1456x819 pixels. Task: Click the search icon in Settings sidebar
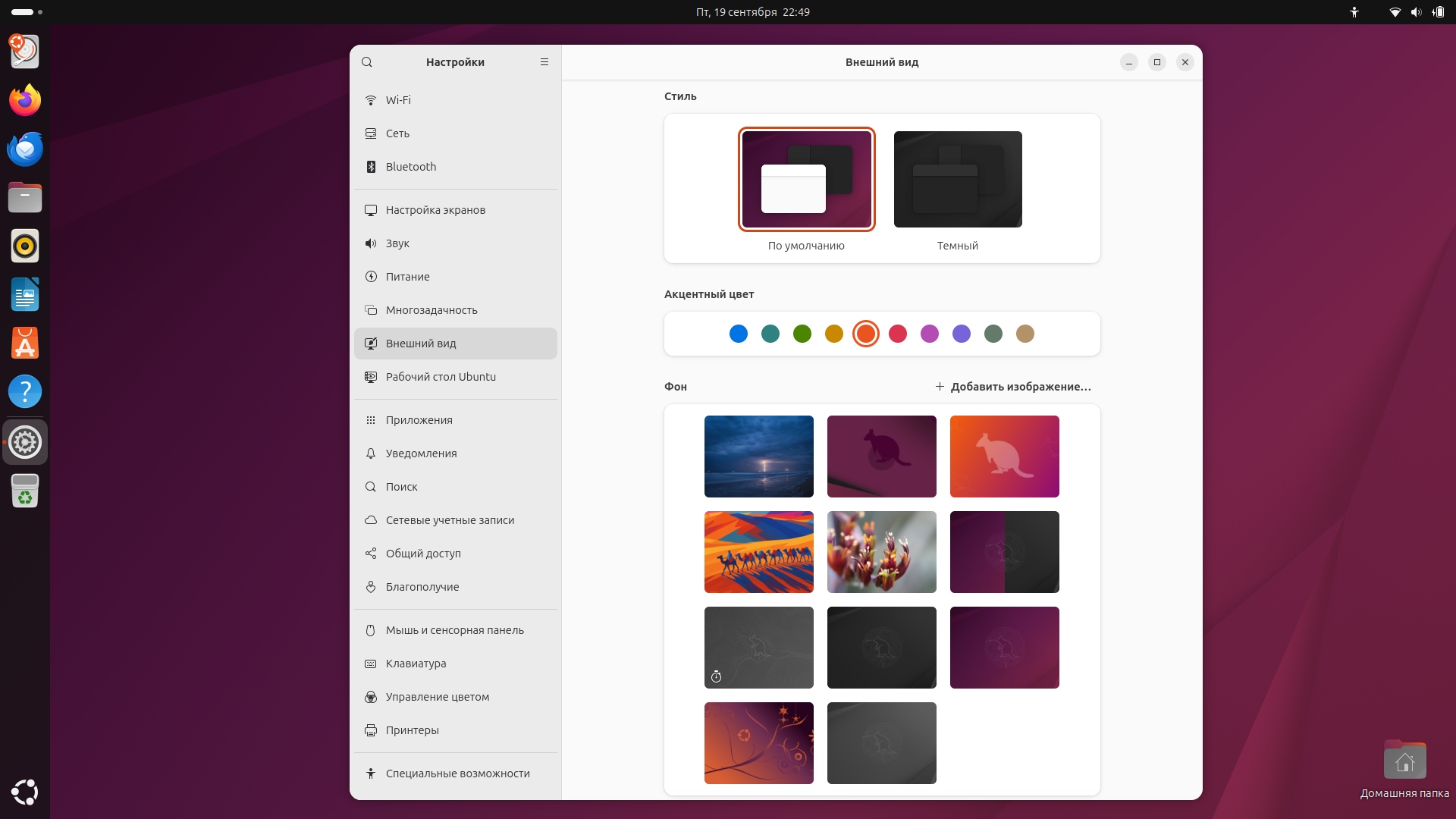(367, 62)
